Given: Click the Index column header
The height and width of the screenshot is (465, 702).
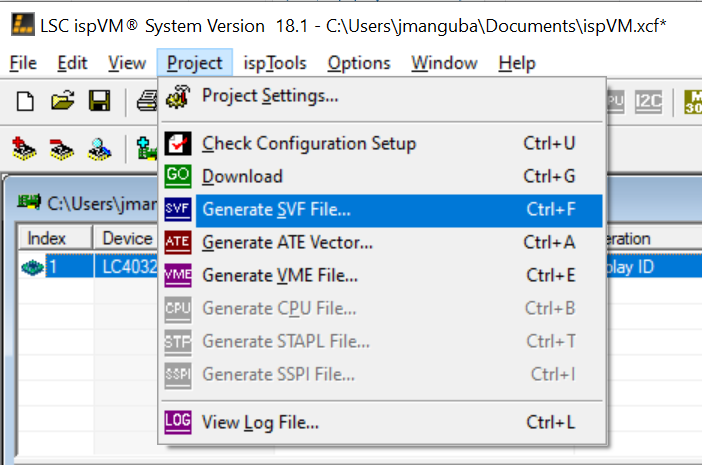Looking at the screenshot, I should pyautogui.click(x=47, y=238).
